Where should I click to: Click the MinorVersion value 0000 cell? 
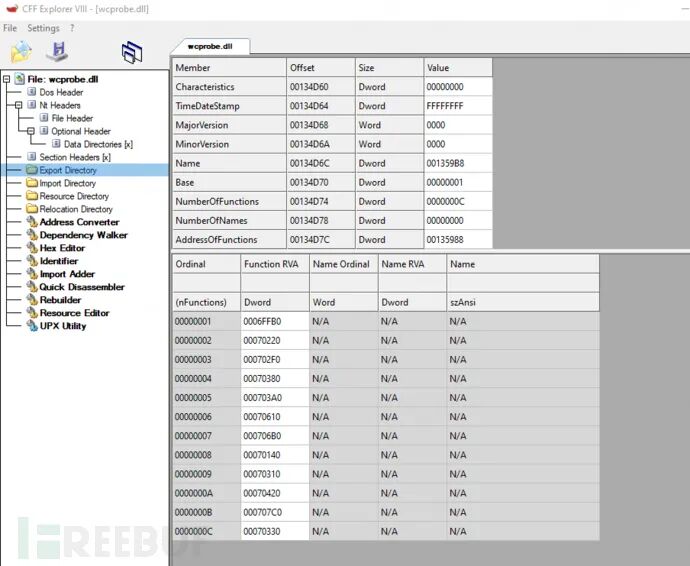coord(458,144)
